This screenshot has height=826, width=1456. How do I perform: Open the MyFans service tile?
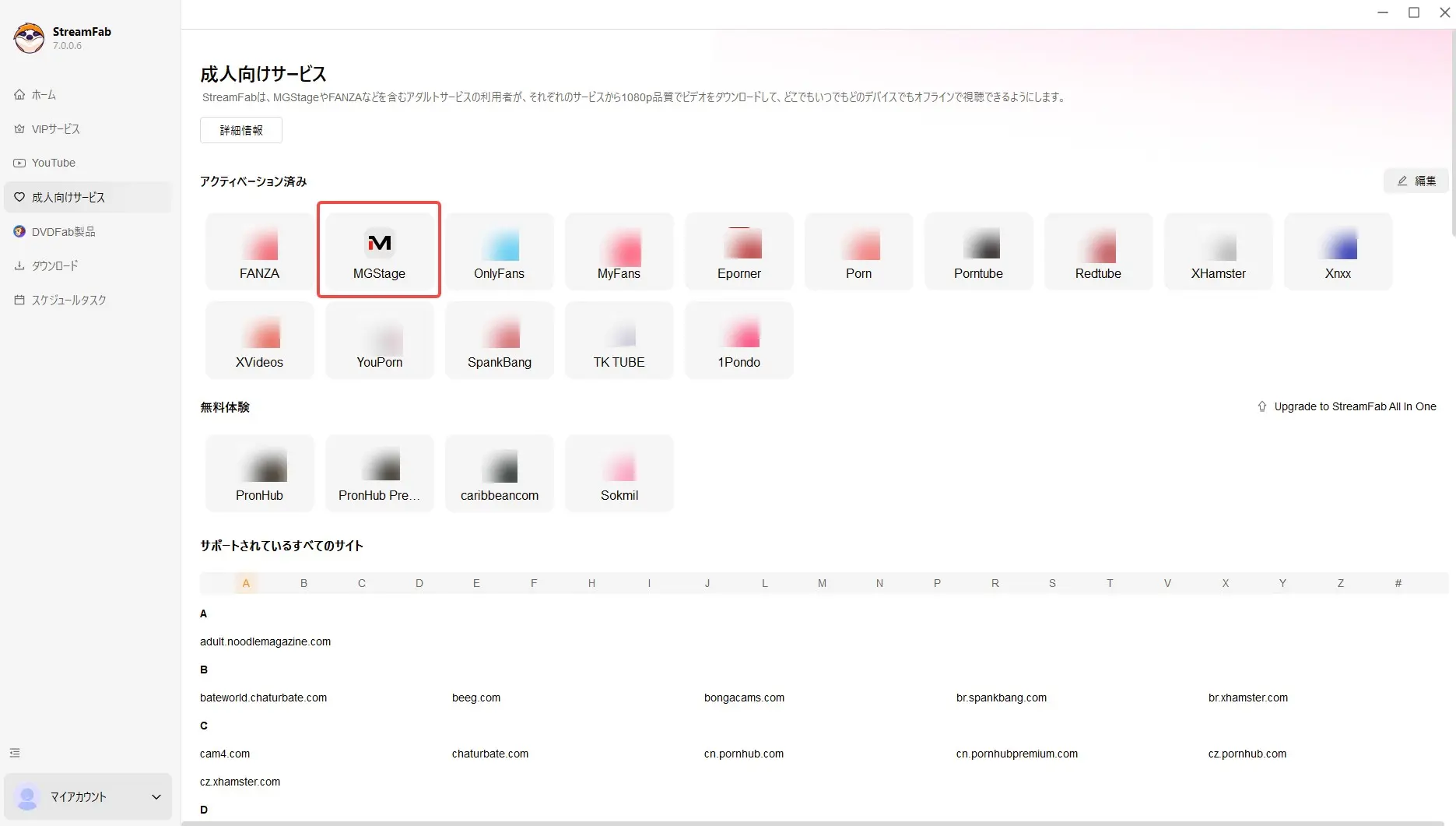pos(619,251)
